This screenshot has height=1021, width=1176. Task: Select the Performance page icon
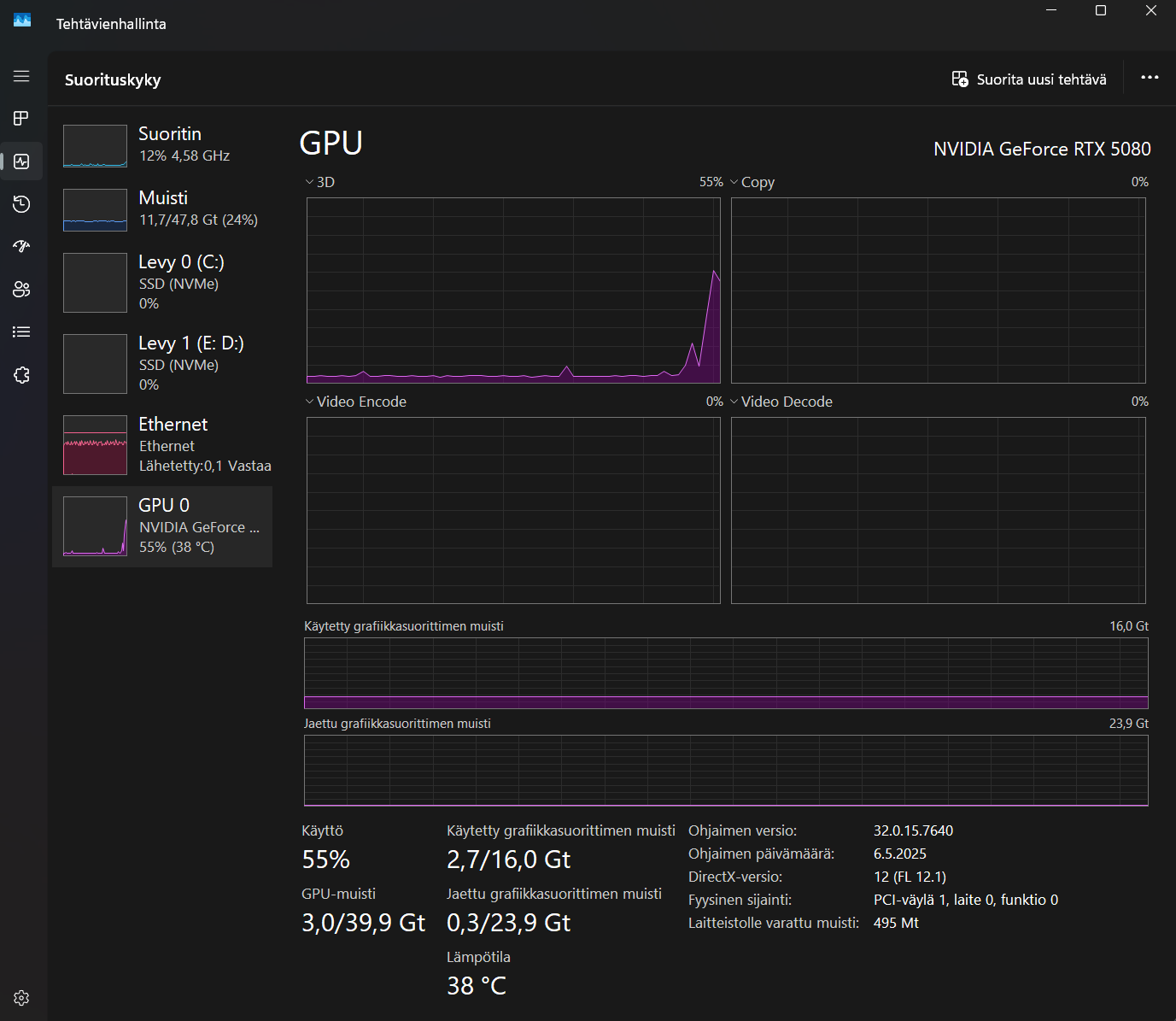(21, 161)
